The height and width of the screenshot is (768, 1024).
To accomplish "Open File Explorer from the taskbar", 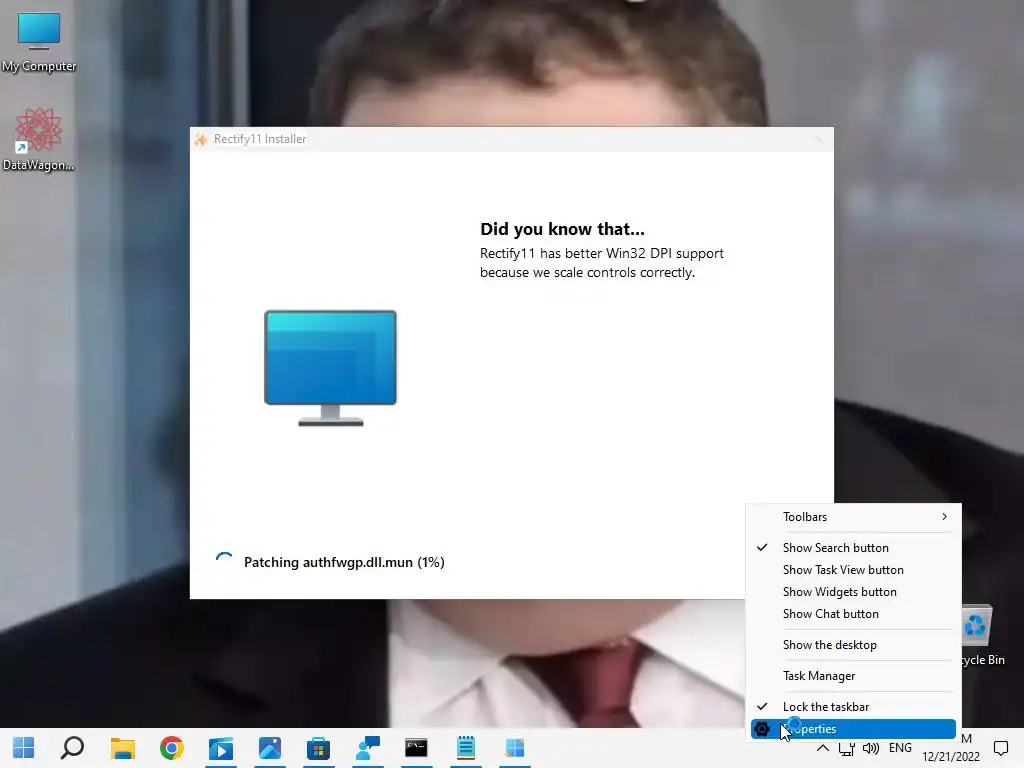I will click(x=122, y=748).
